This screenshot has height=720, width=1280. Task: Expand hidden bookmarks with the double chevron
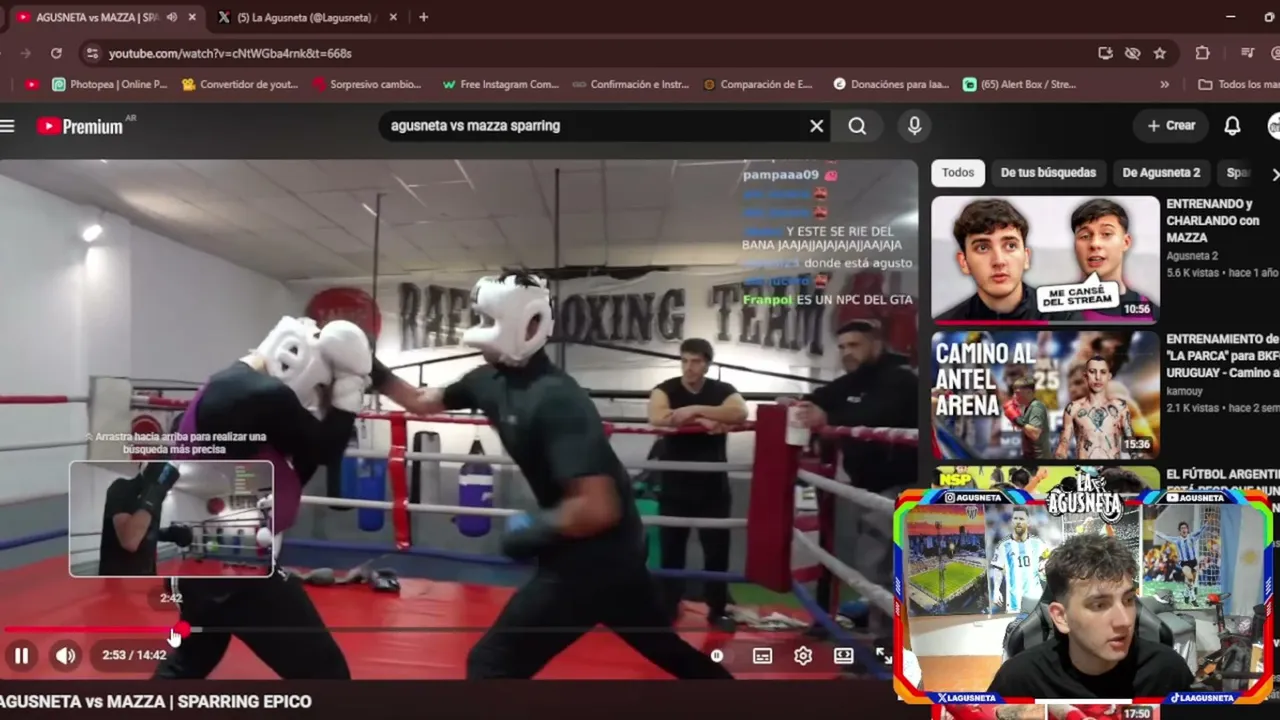pos(1164,85)
